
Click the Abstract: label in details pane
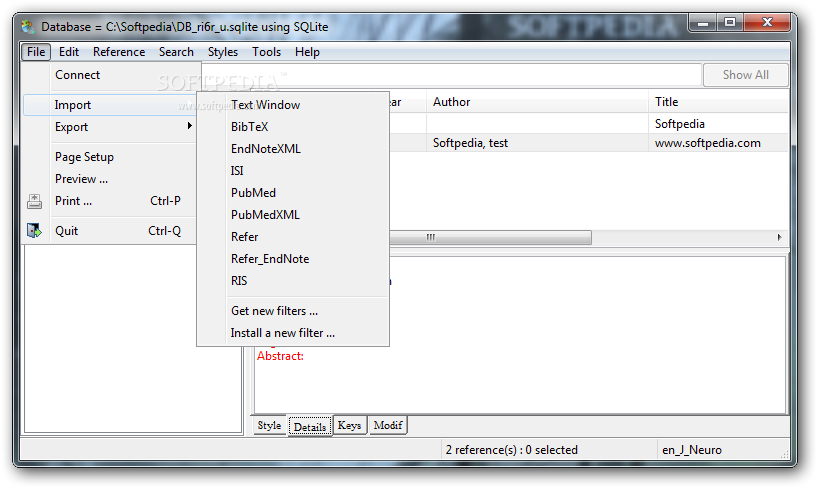(280, 356)
